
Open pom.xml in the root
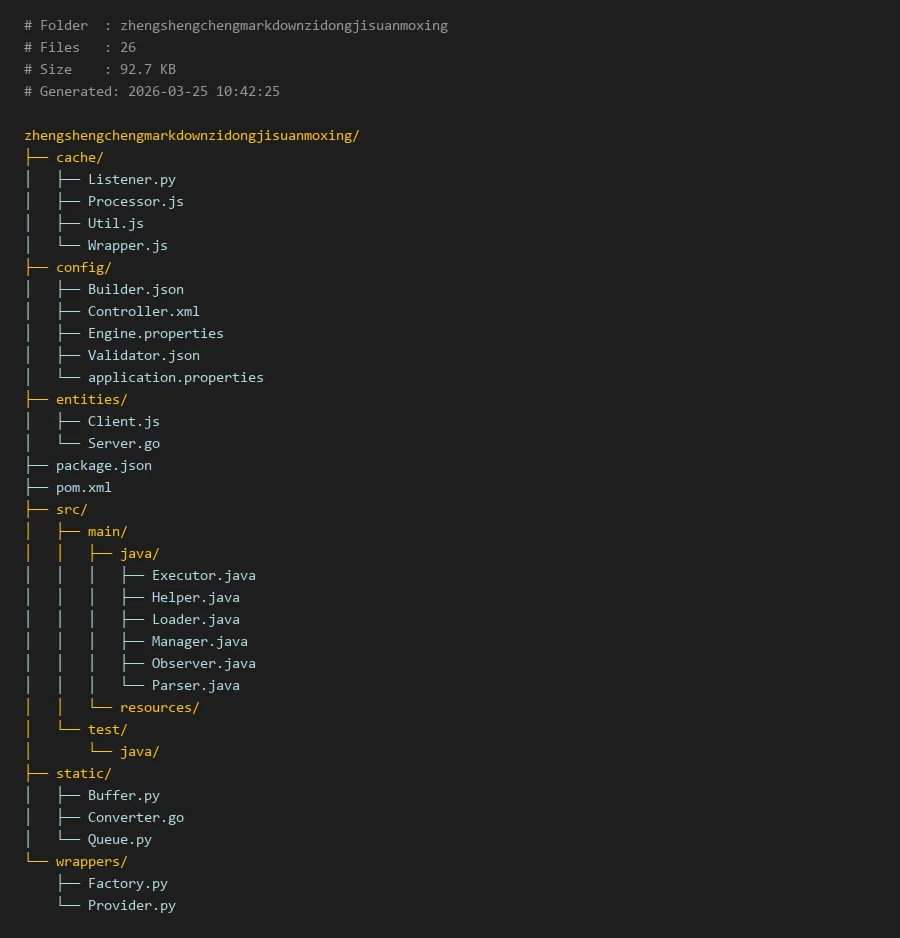pos(83,487)
